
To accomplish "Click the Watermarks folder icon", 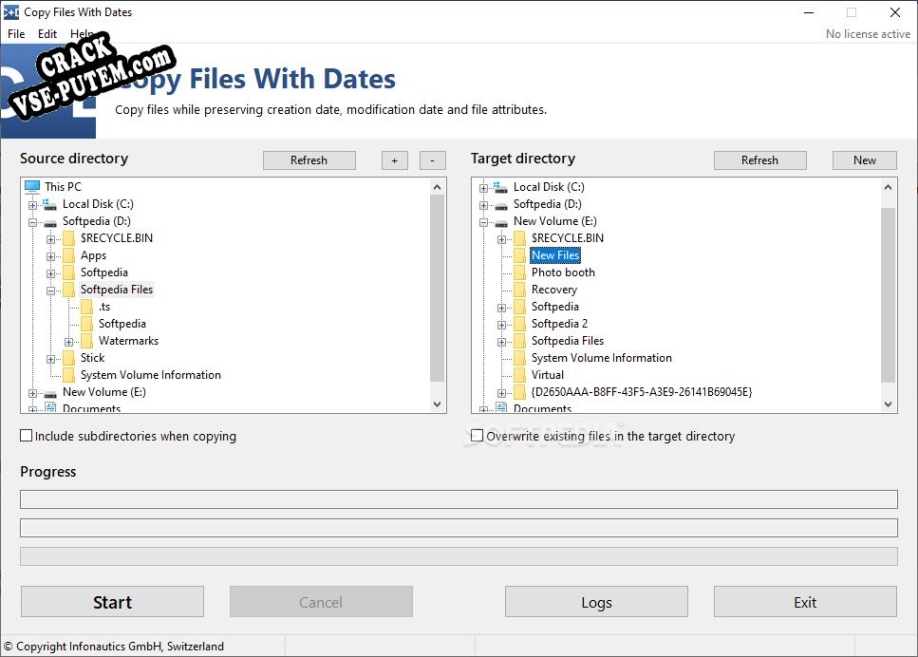I will pos(87,341).
